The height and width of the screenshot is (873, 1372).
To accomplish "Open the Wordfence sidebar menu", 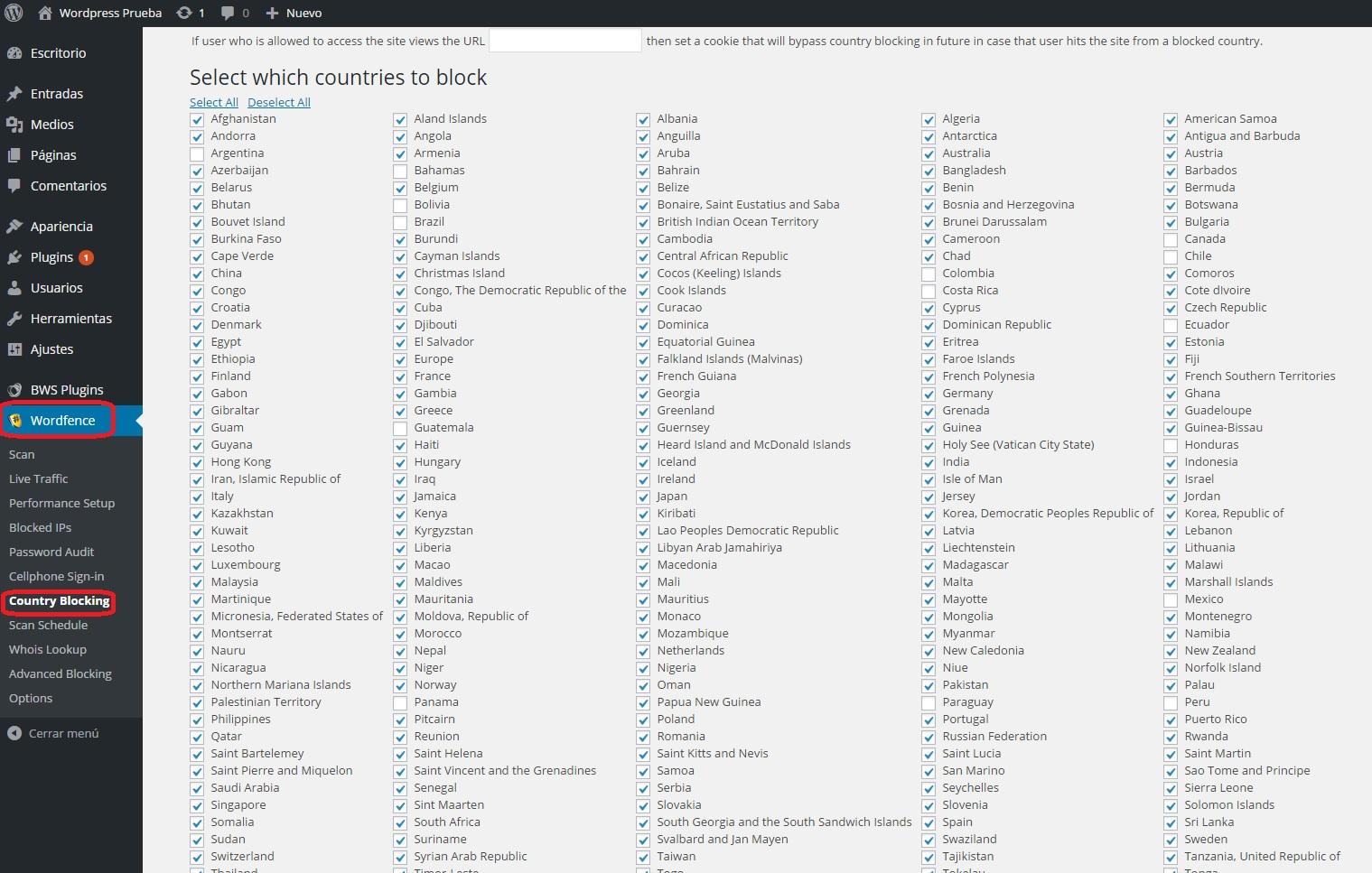I will point(62,421).
